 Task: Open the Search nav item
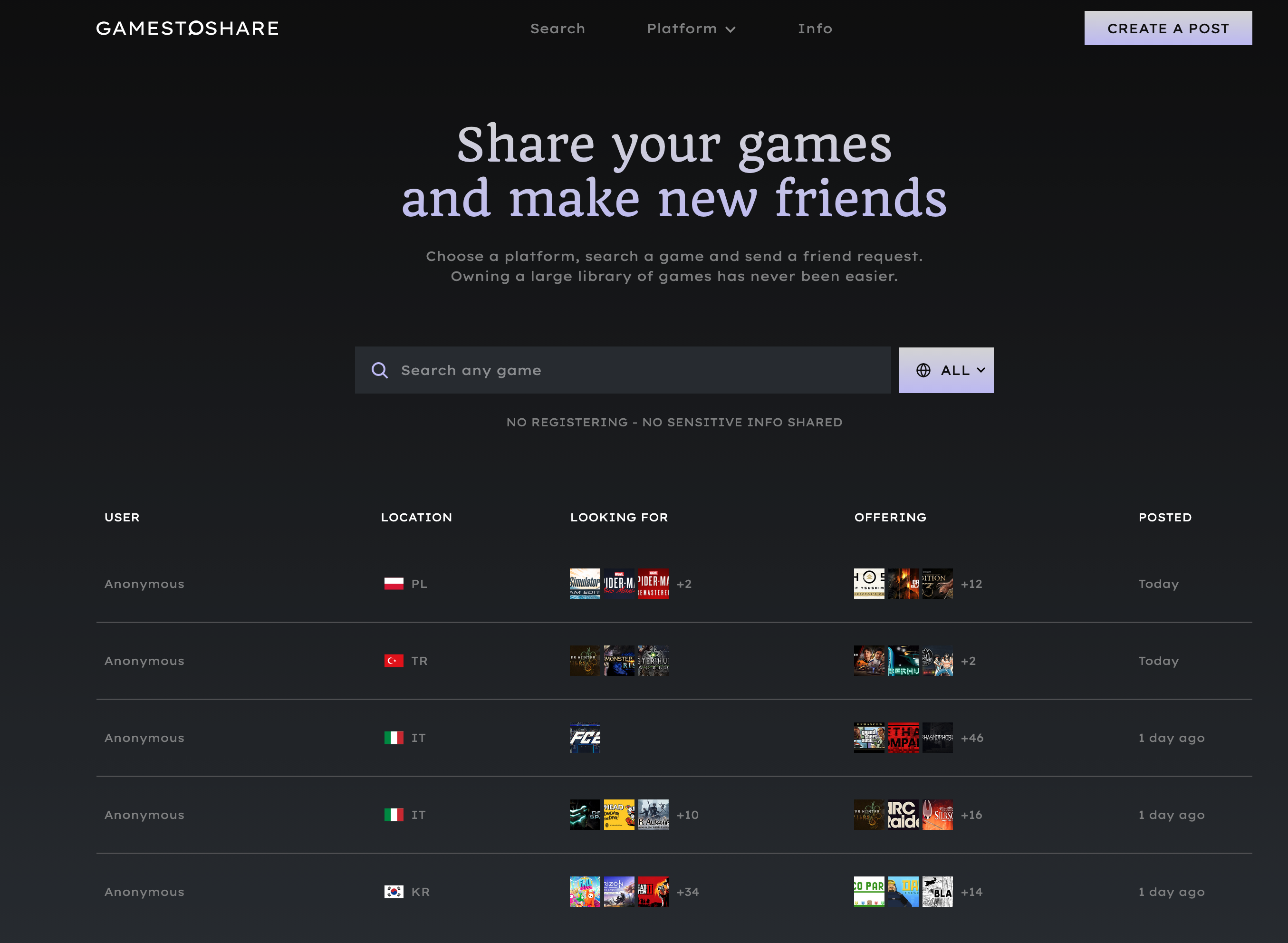tap(557, 29)
